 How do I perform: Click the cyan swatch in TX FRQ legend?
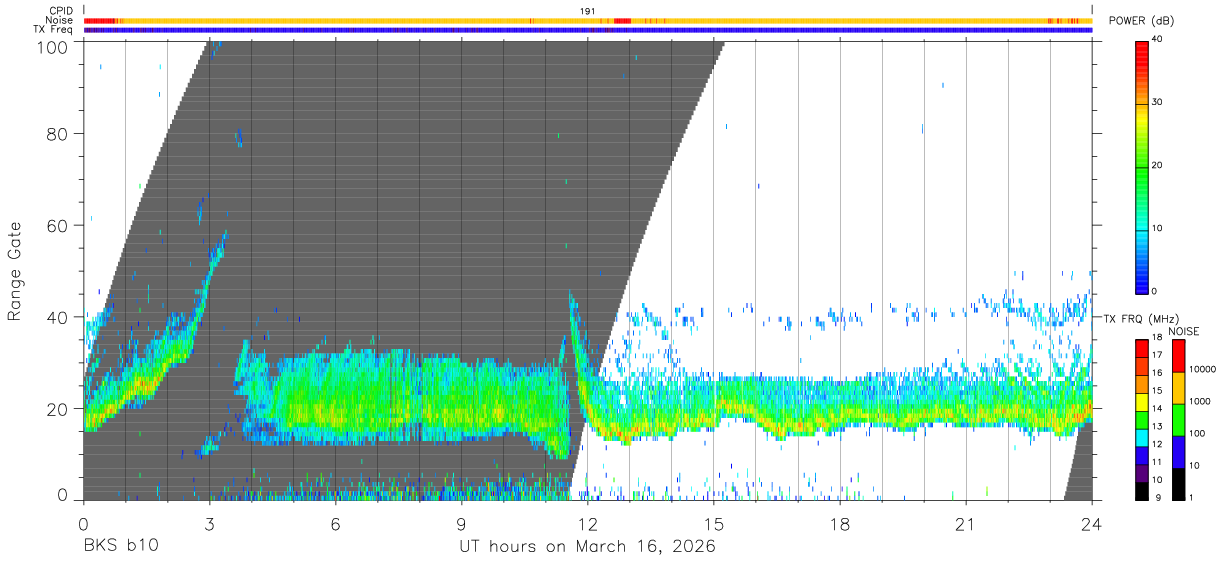tap(1143, 437)
